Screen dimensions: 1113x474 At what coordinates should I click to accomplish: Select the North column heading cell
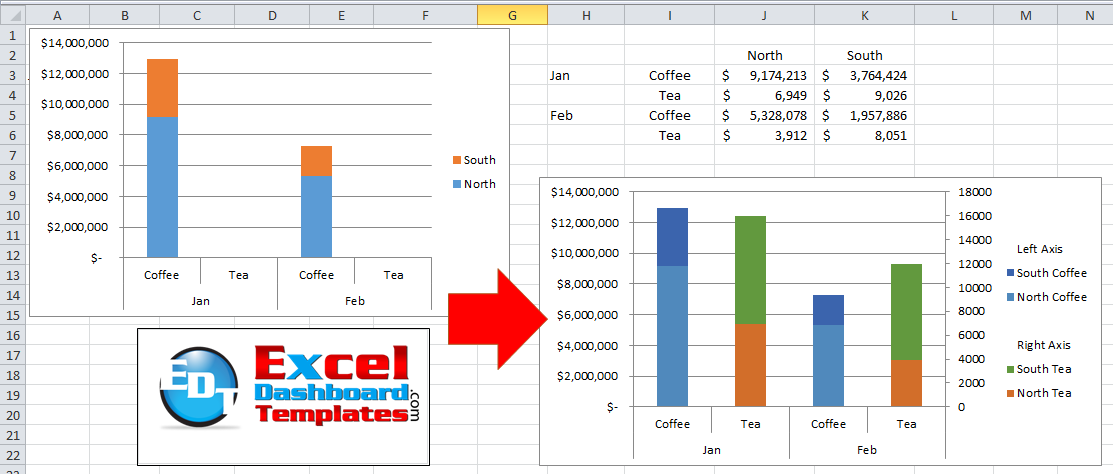765,55
